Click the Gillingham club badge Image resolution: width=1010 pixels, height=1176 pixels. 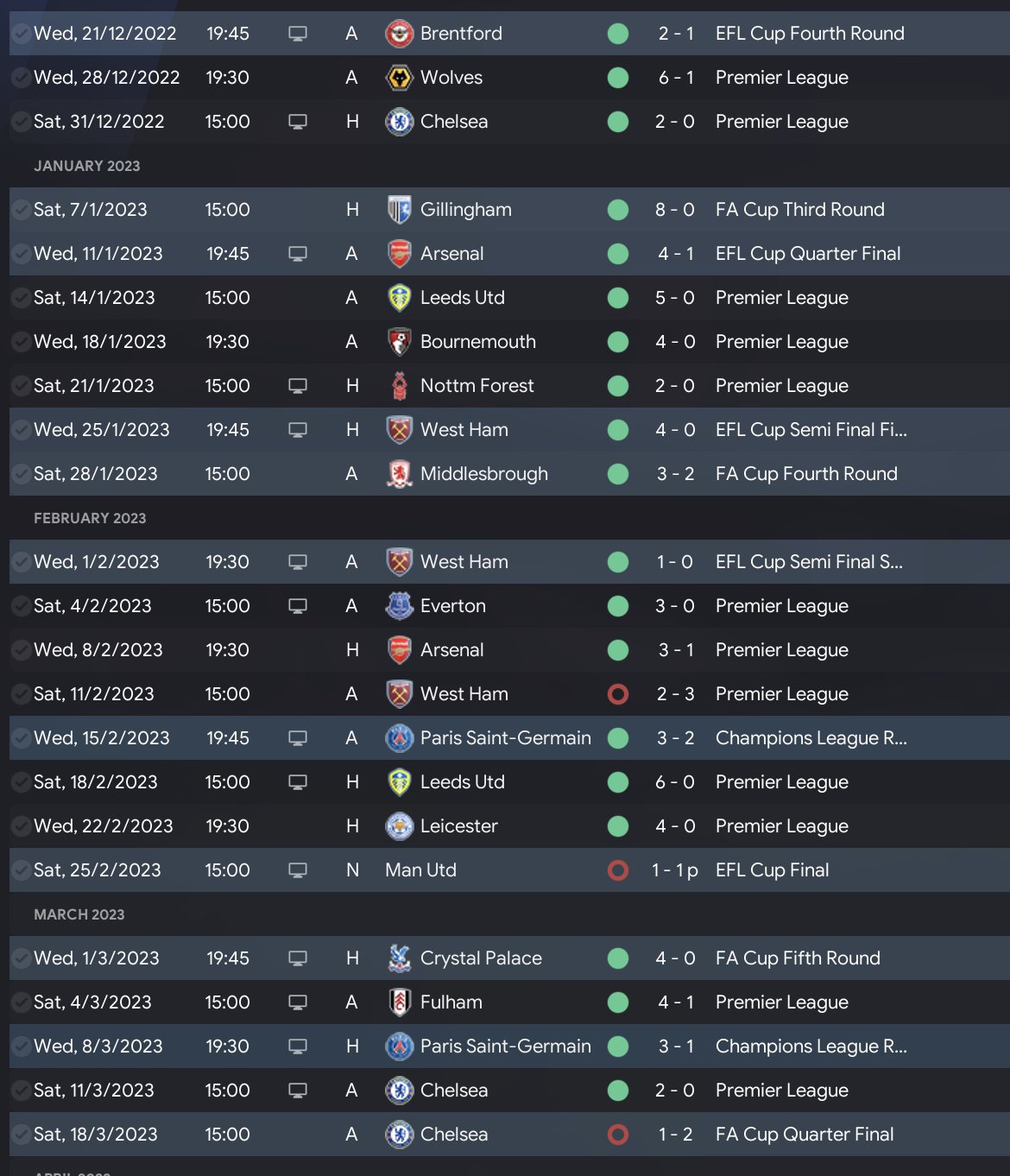click(399, 210)
